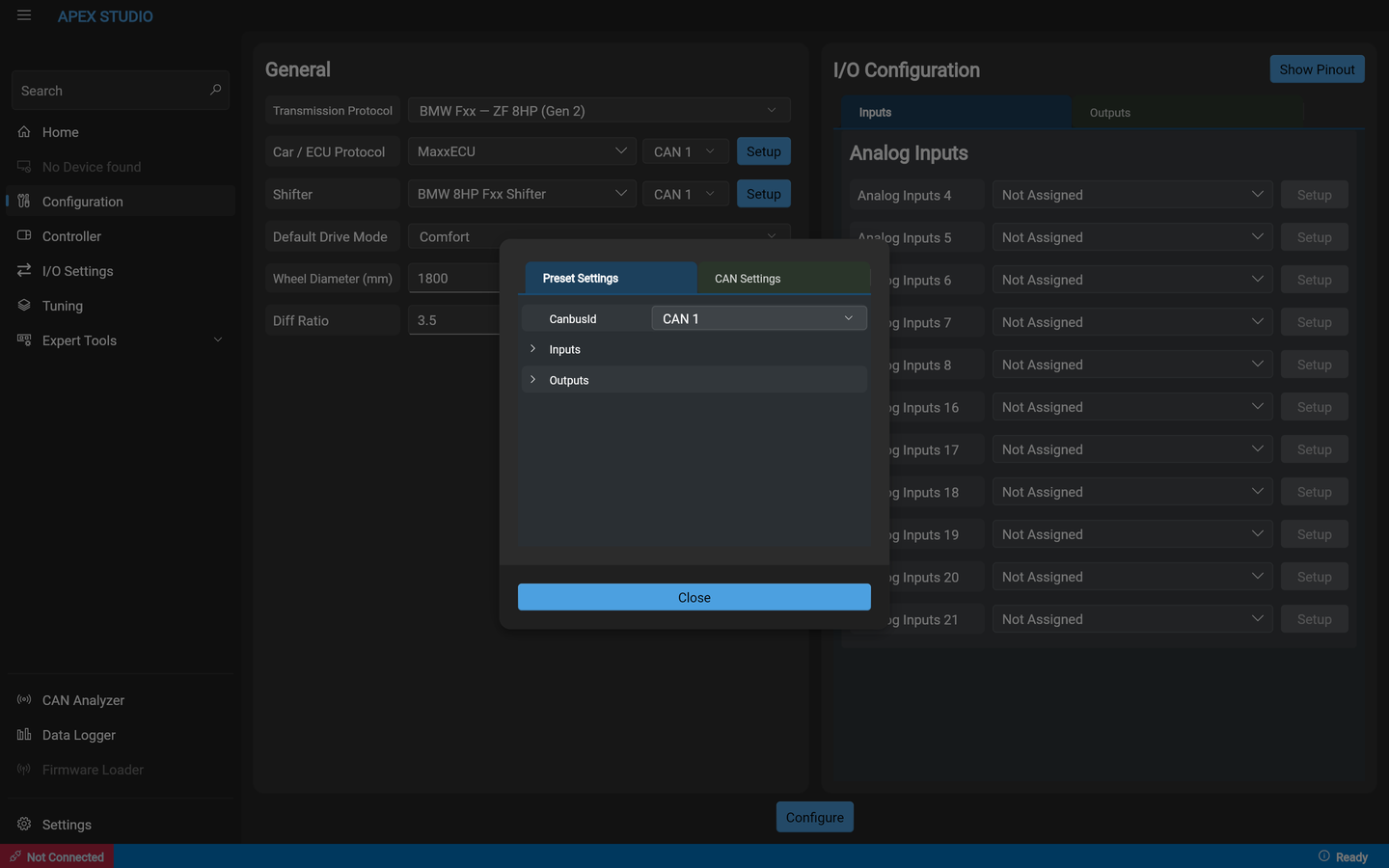Click the CanbusId label
This screenshot has height=868, width=1389.
click(573, 318)
